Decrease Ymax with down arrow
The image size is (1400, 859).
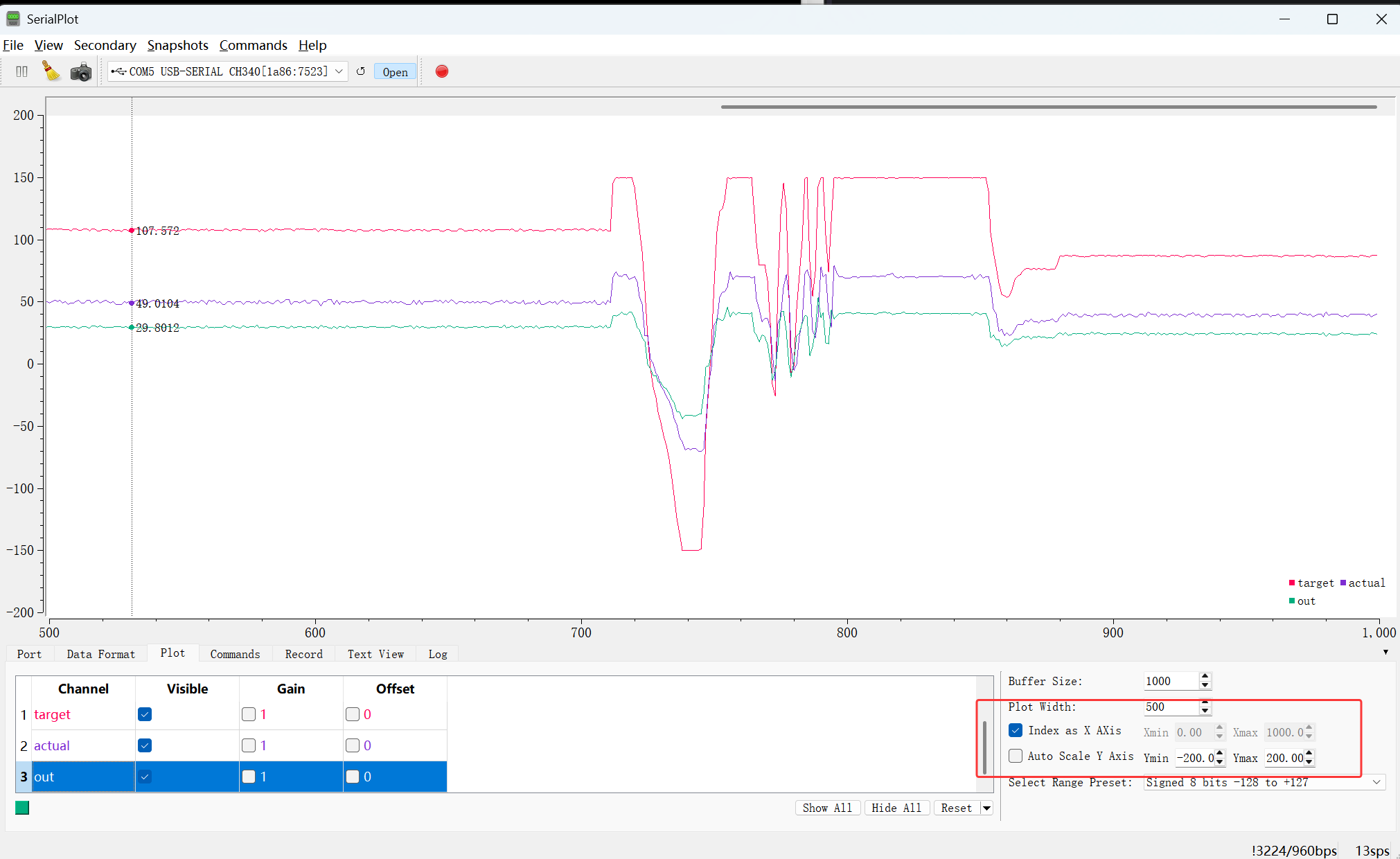pyautogui.click(x=1309, y=762)
